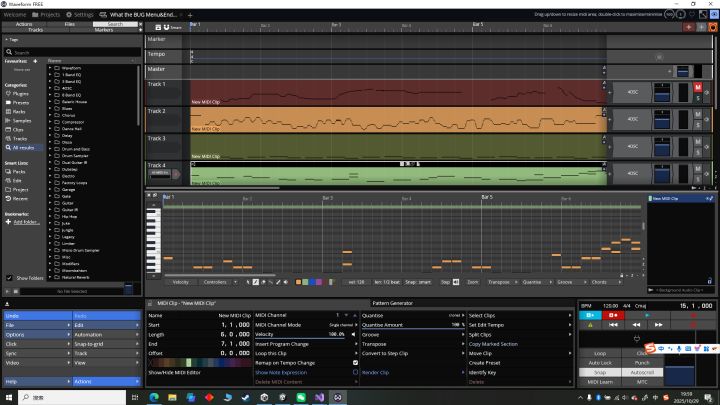Mute Track 1 with the M button
This screenshot has width=720, height=405.
(x=698, y=88)
